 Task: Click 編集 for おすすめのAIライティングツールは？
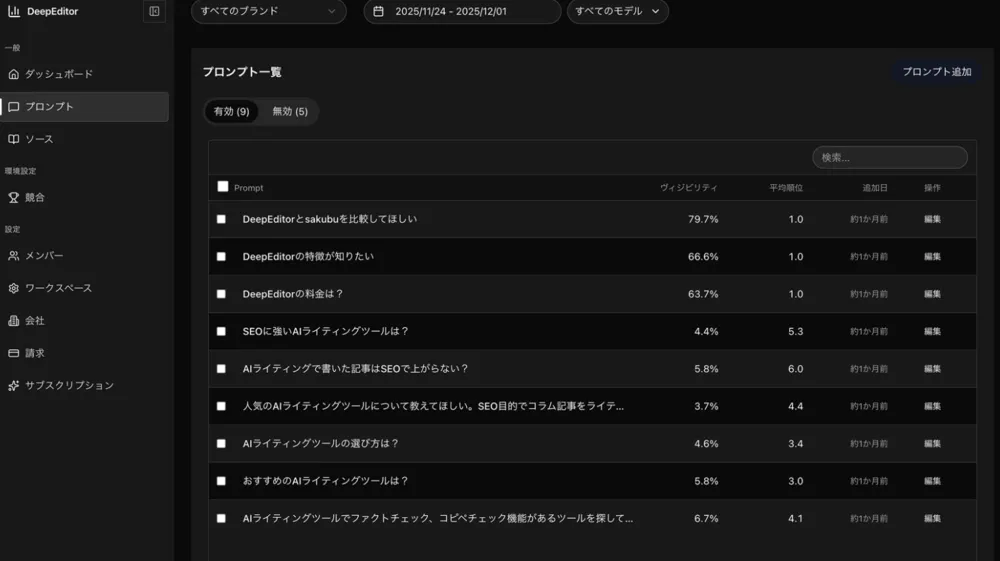point(932,481)
